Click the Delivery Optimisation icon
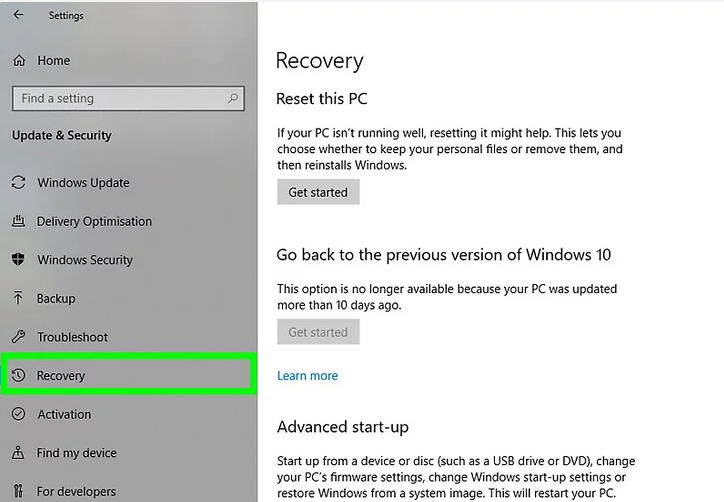This screenshot has width=724, height=502. (18, 222)
